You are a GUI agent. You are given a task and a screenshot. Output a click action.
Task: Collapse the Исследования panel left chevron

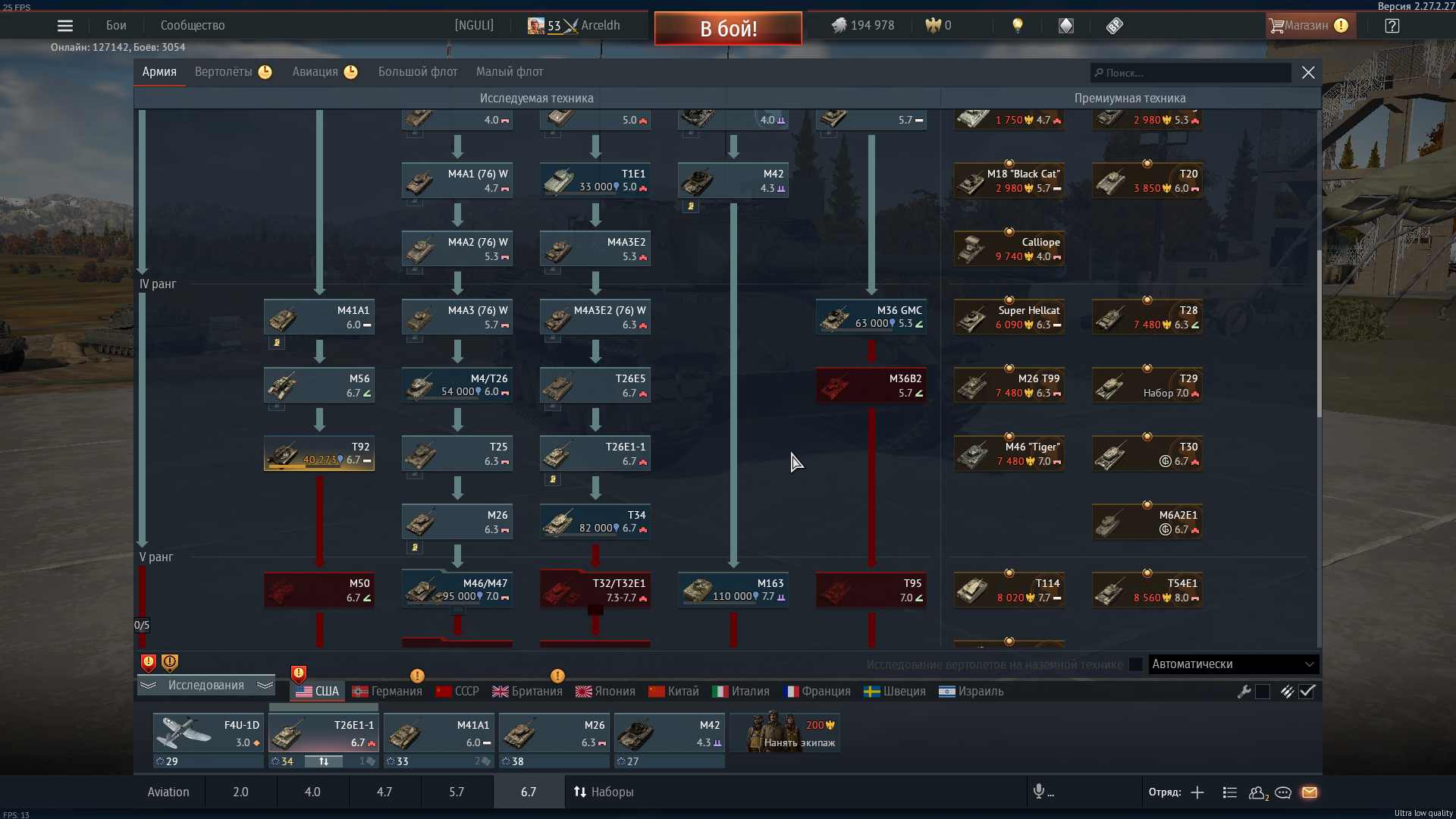(148, 686)
